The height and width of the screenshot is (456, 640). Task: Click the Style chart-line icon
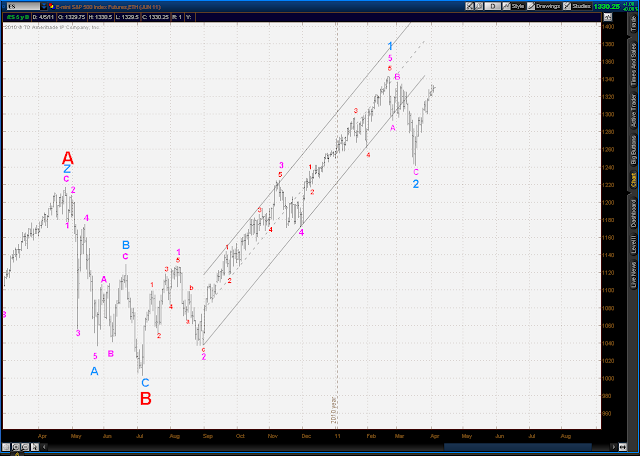507,7
